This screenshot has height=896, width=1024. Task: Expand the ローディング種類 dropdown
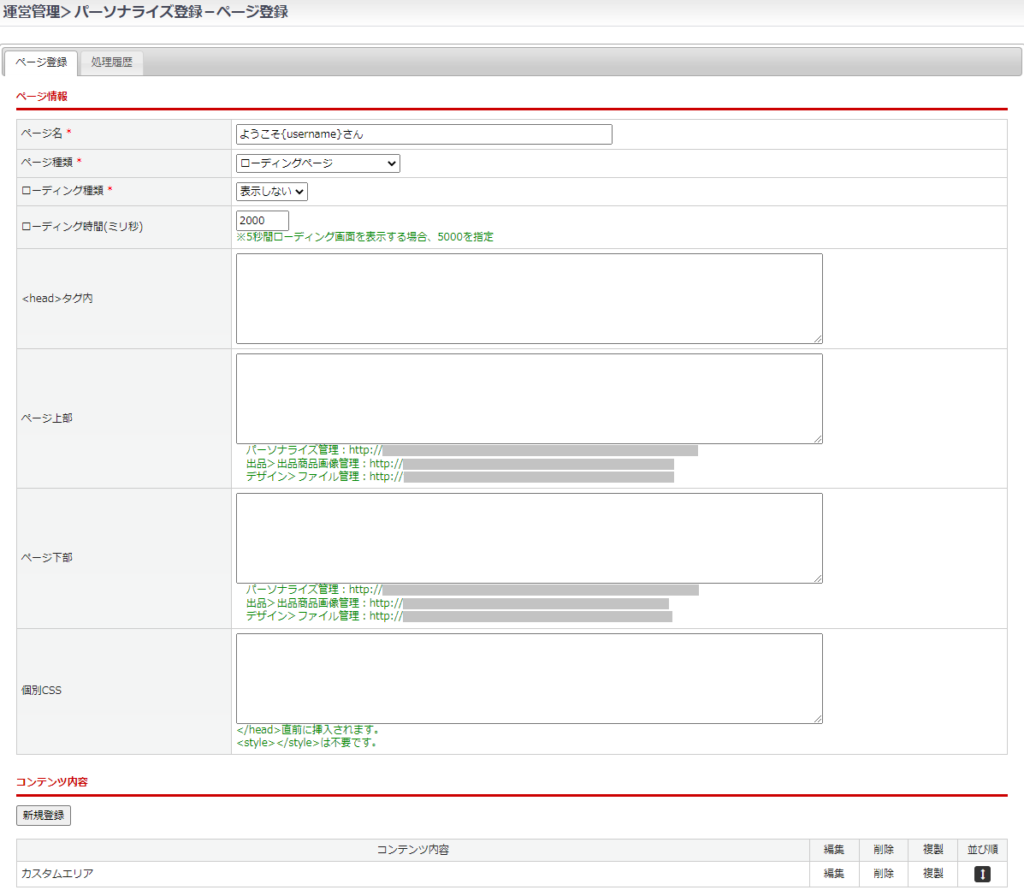tap(271, 191)
